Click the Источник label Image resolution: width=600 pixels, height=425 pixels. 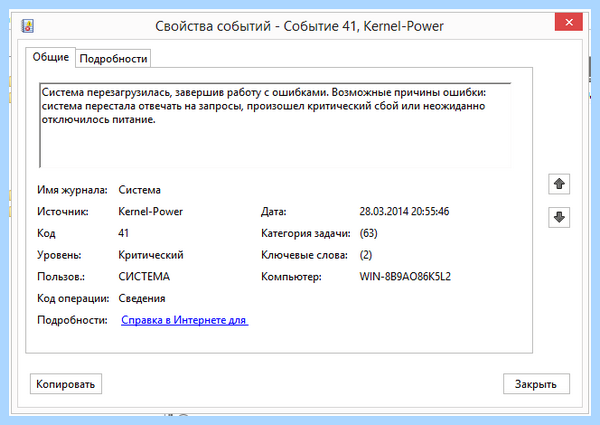[62, 211]
